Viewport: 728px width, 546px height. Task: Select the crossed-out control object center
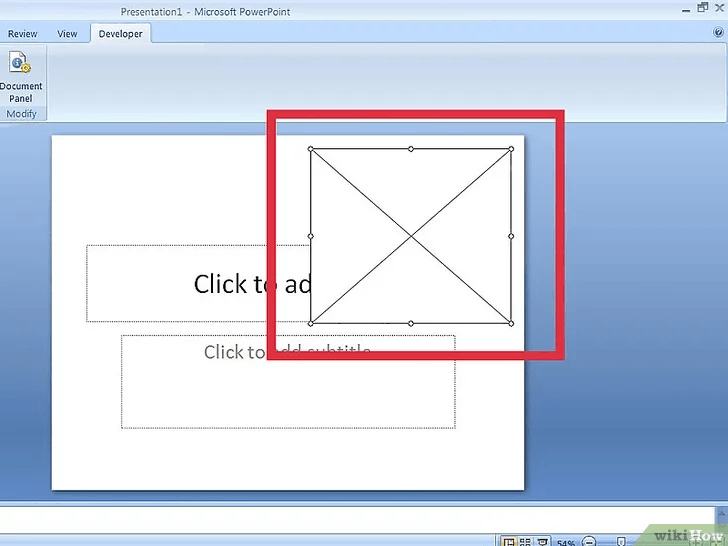coord(411,236)
